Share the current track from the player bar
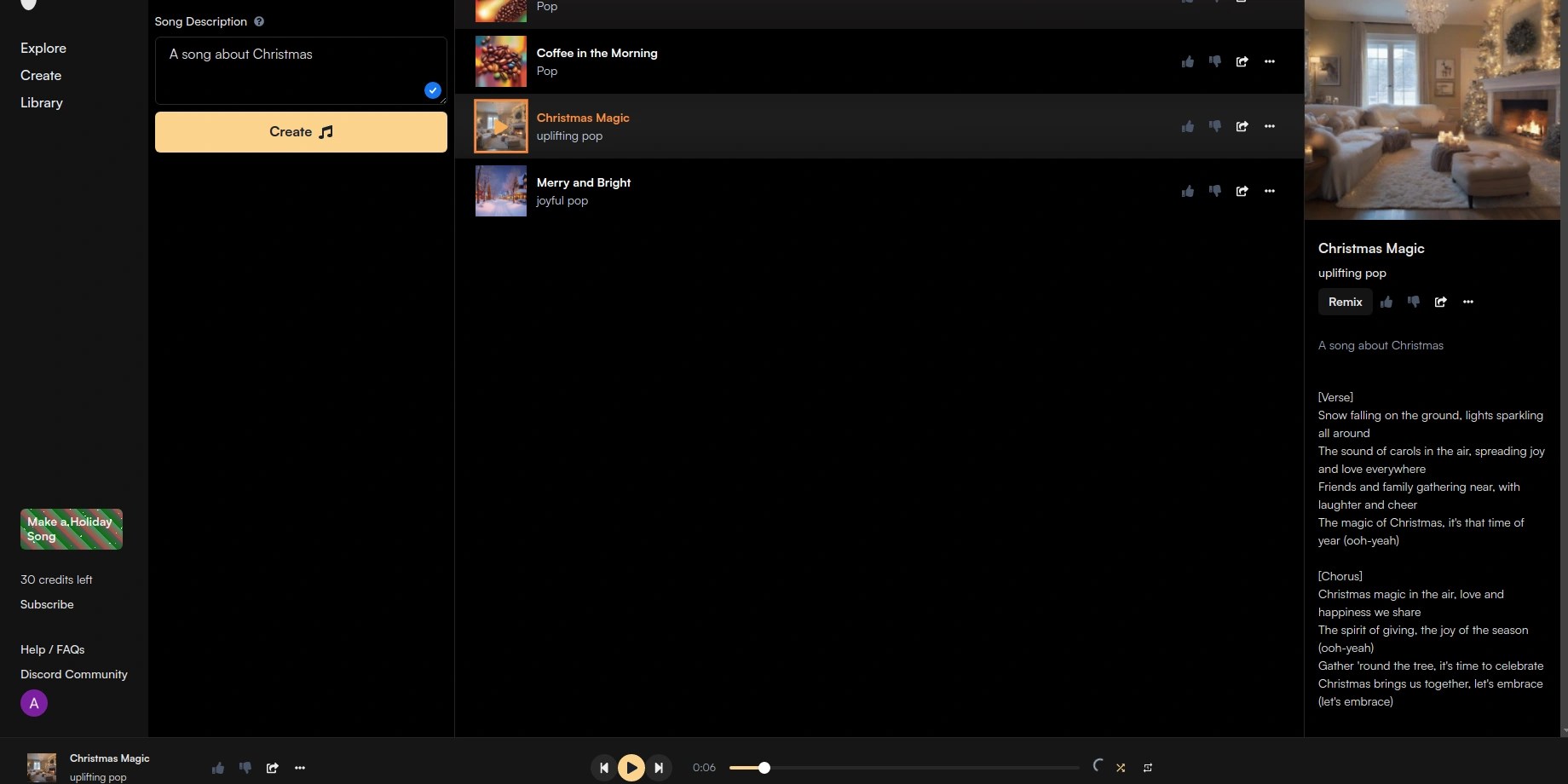This screenshot has height=784, width=1568. click(x=273, y=768)
